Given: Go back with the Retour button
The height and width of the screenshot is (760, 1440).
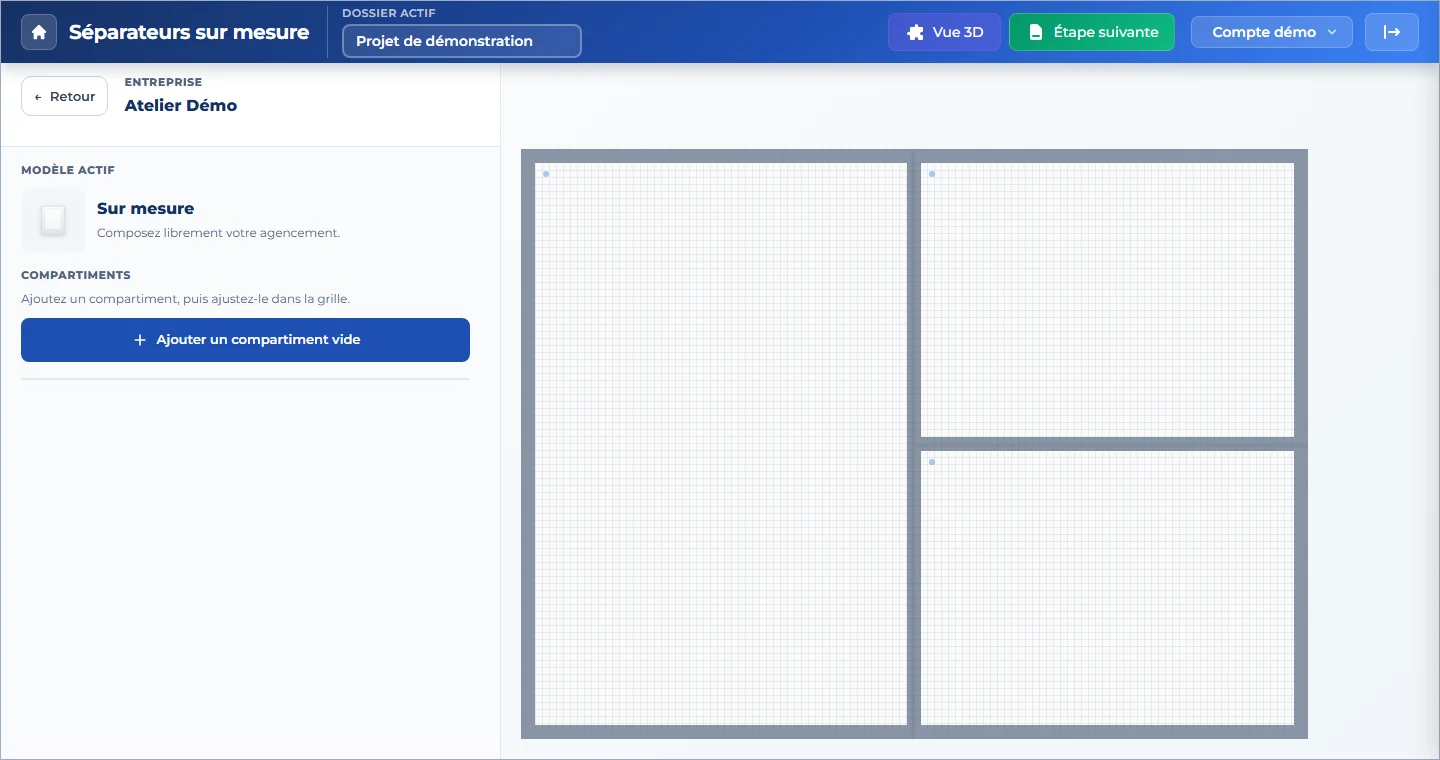Looking at the screenshot, I should pyautogui.click(x=64, y=96).
